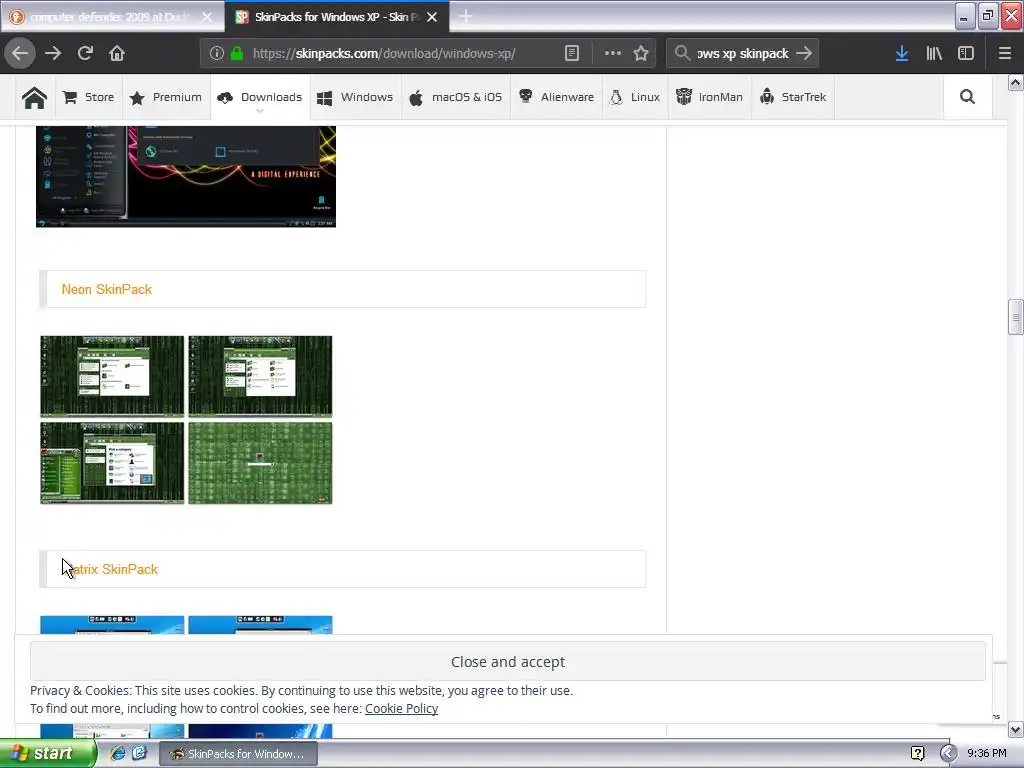Viewport: 1024px width, 768px height.
Task: Click the search box with skinpack text
Action: 743,54
